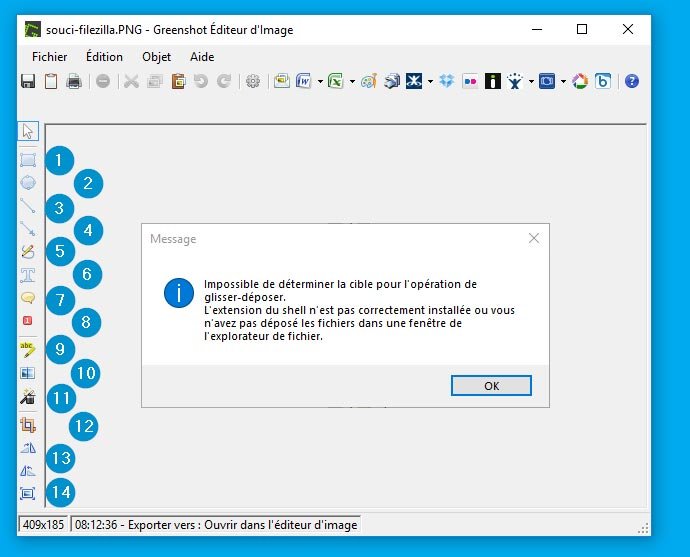690x557 pixels.
Task: Expand the Jira dropdown arrow
Action: [x=531, y=81]
